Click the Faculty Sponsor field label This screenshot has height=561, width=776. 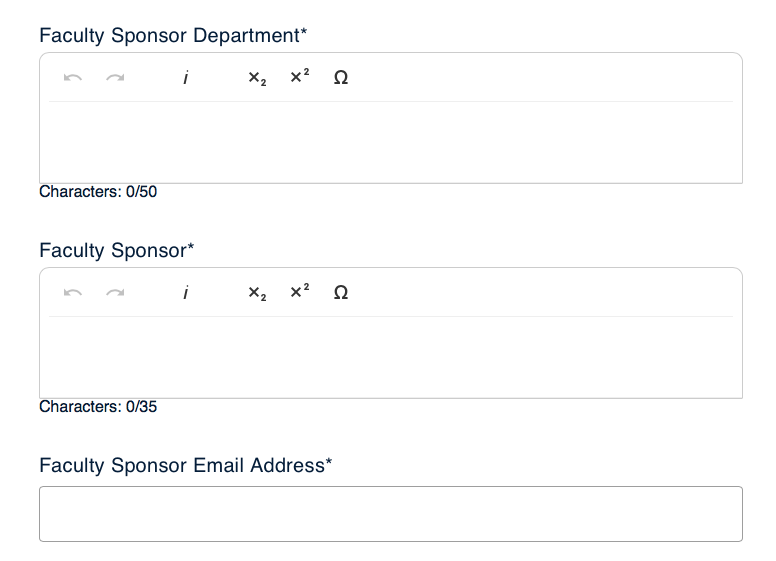[x=116, y=251]
